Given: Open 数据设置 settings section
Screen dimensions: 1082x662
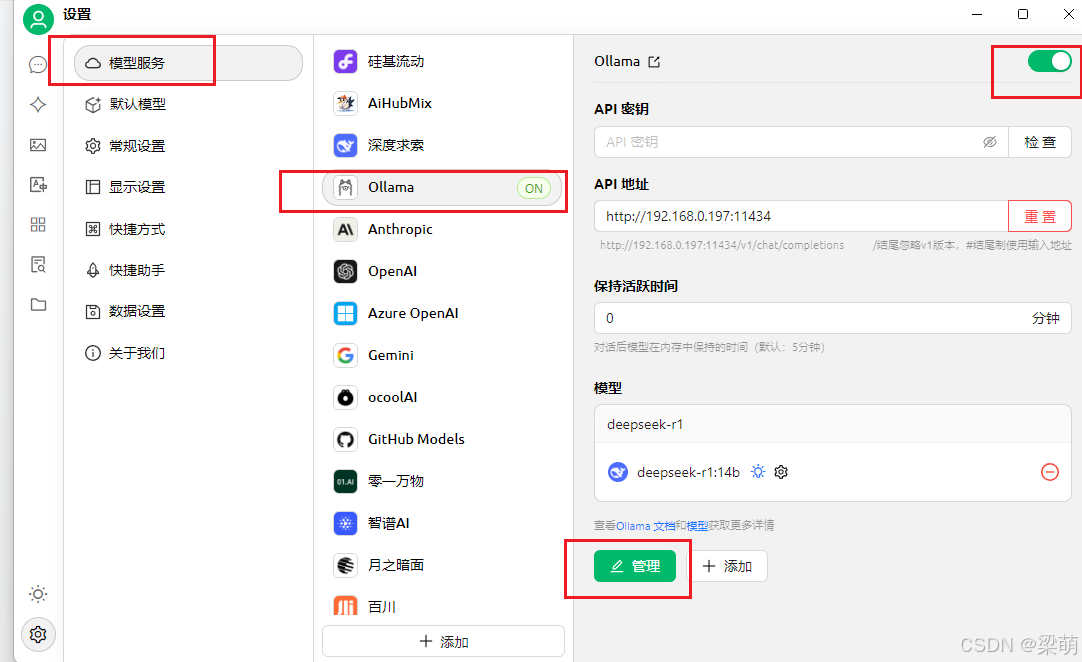Looking at the screenshot, I should coord(188,311).
